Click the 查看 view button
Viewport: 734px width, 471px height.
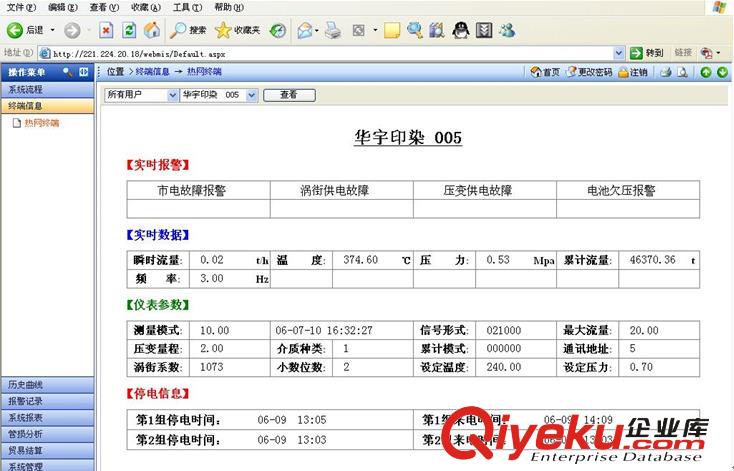[289, 95]
